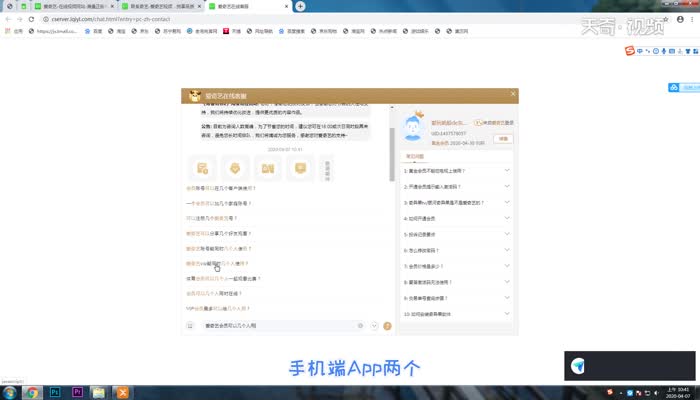Click the Sogou input method S icon
700x400 pixels.
click(x=630, y=51)
